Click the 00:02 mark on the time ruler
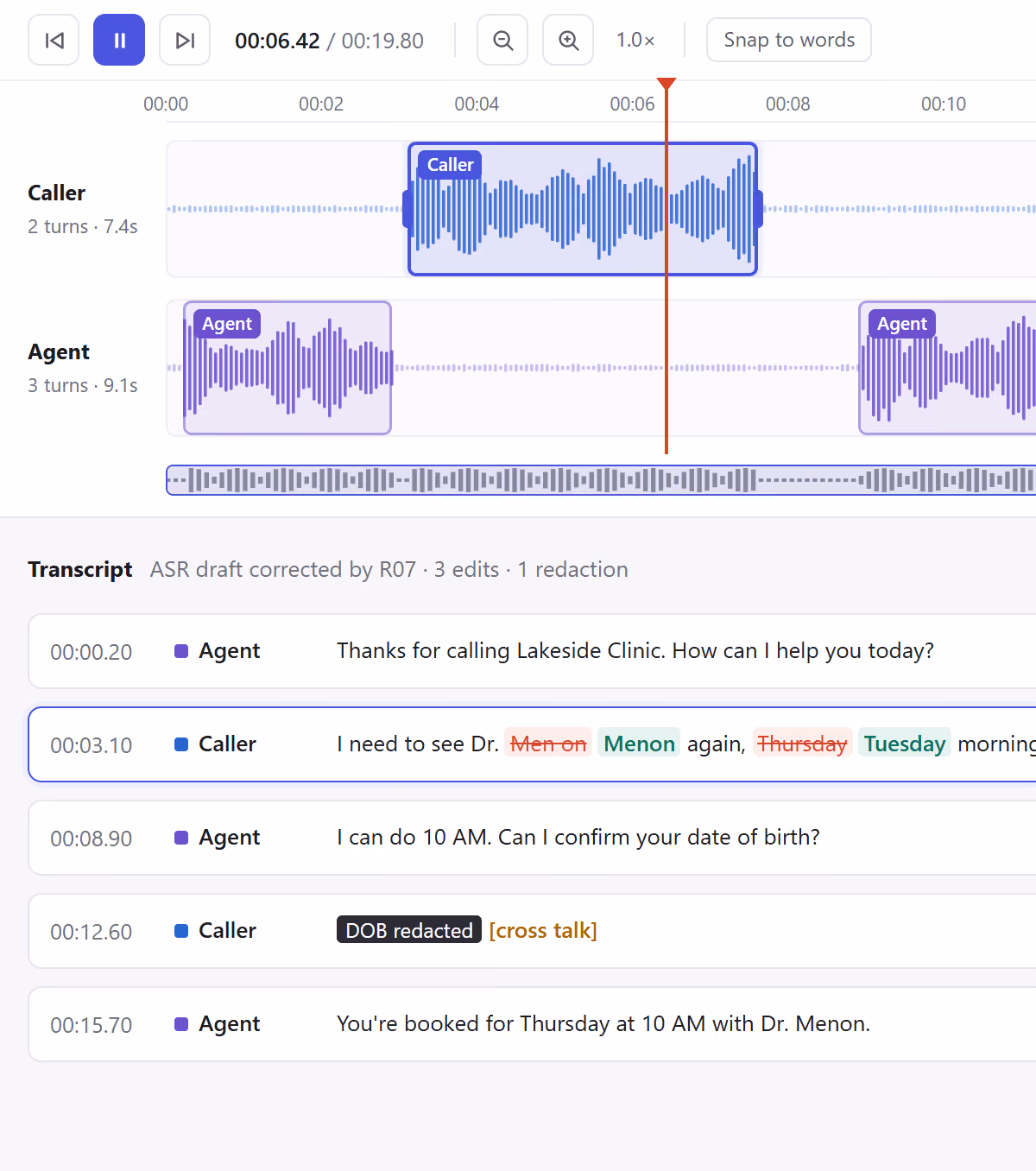 [321, 104]
